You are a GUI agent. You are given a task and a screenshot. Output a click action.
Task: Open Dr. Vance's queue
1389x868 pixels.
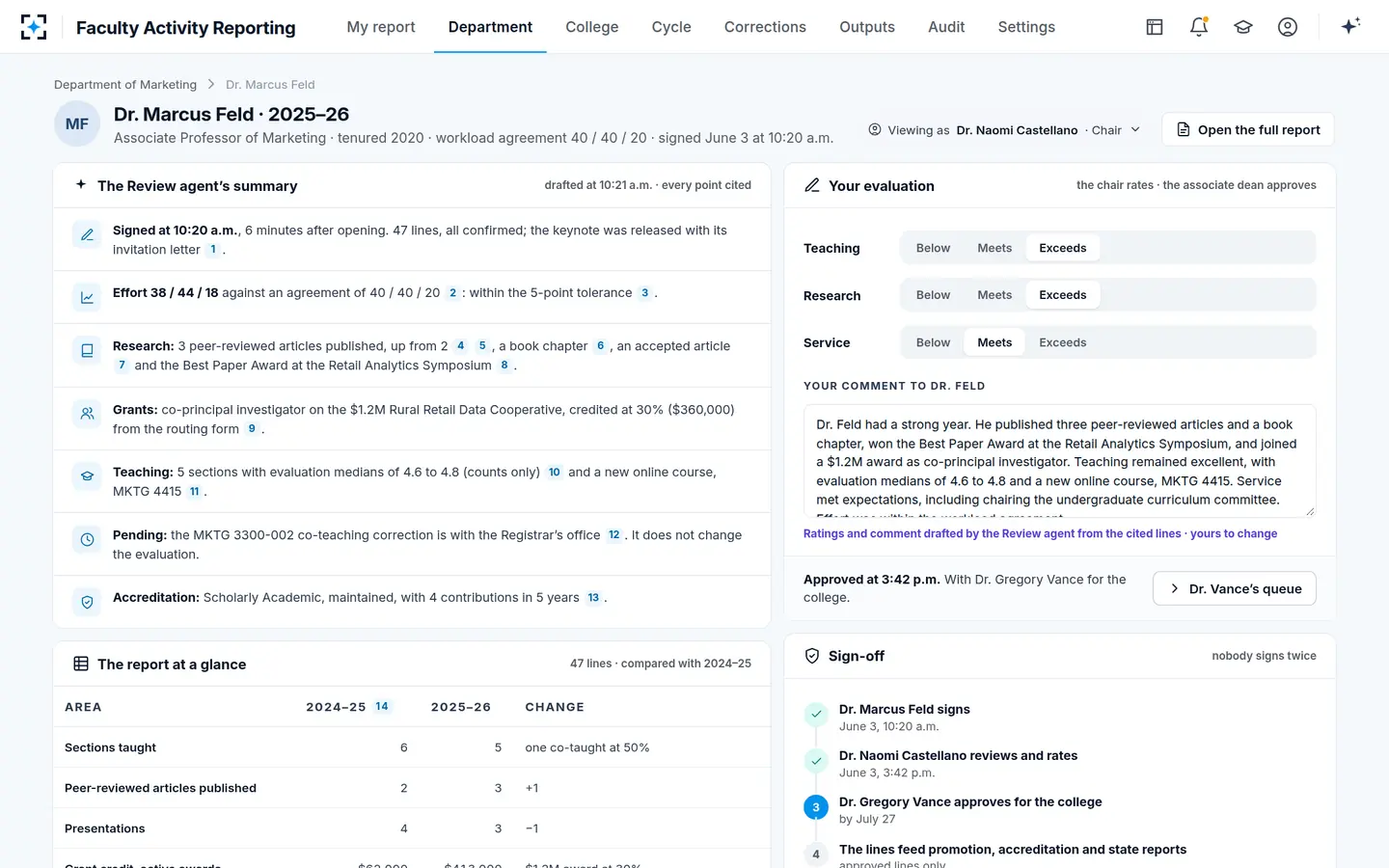(1234, 588)
